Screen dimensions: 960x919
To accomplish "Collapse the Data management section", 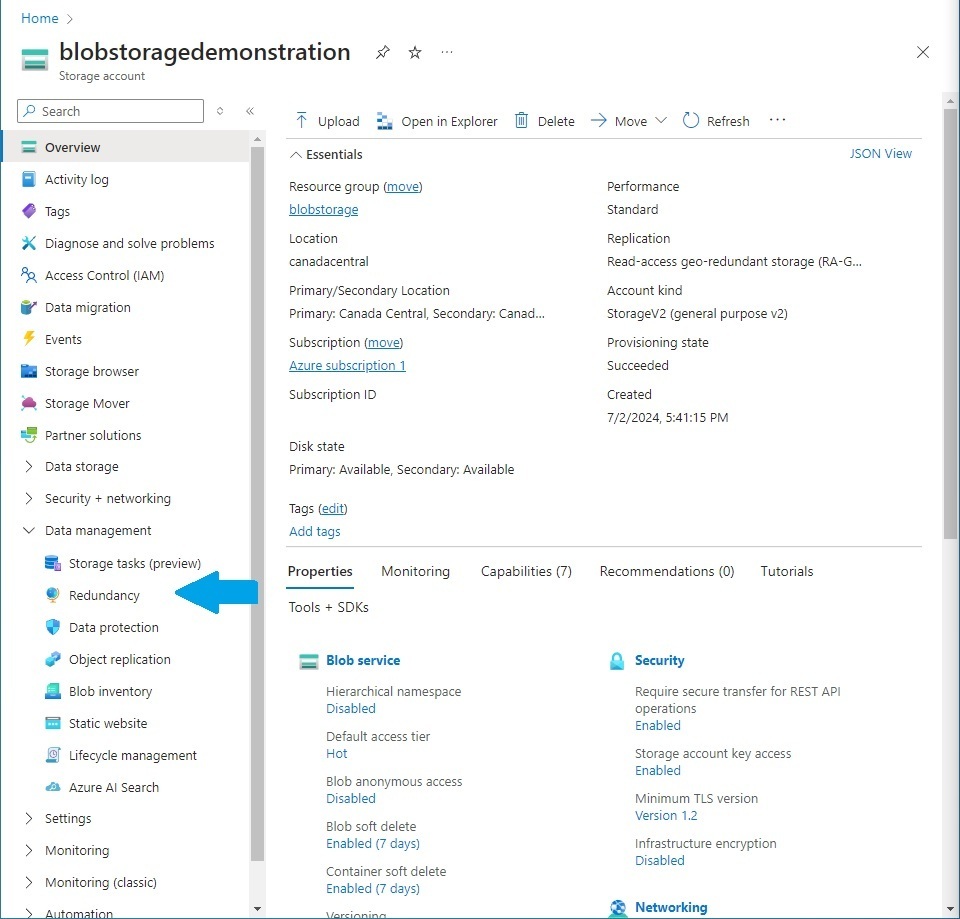I will [28, 530].
